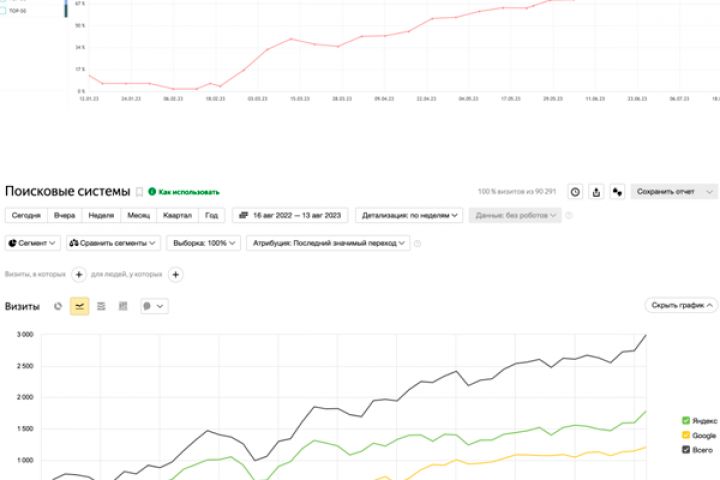Screen dimensions: 720x480
Task: Open report history clock icon
Action: pyautogui.click(x=575, y=191)
